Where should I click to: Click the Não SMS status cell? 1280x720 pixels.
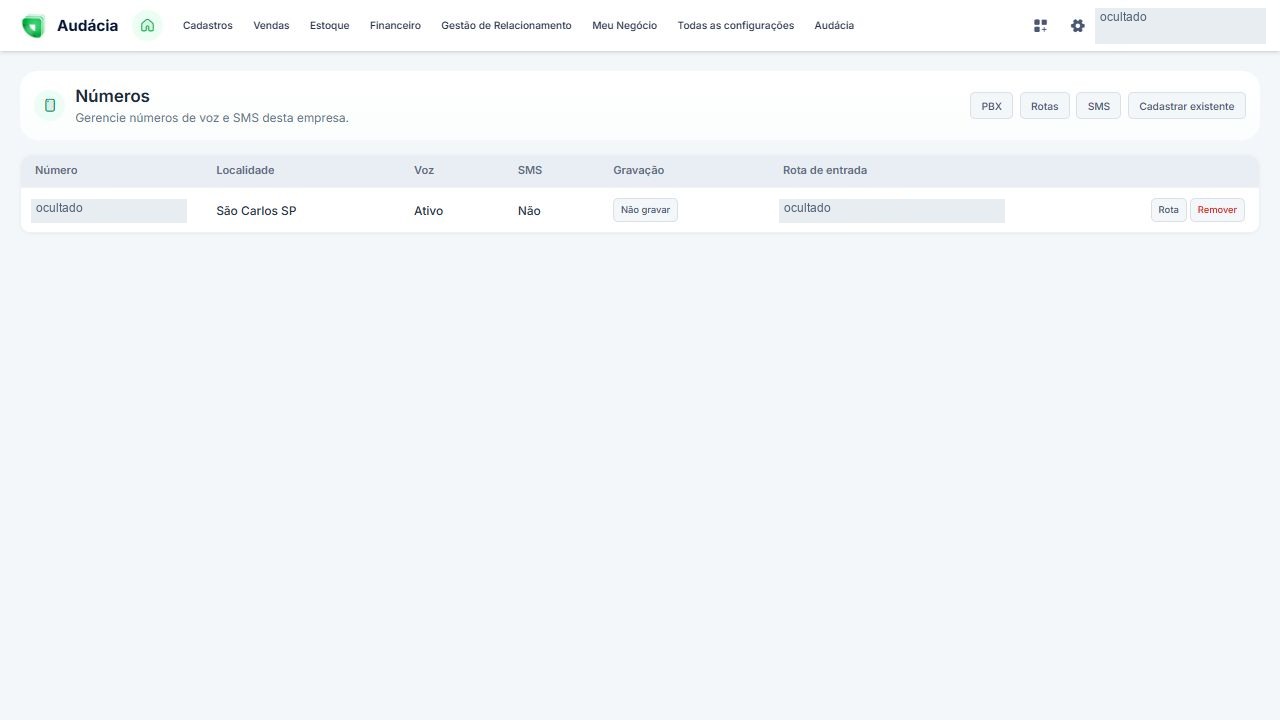tap(529, 211)
